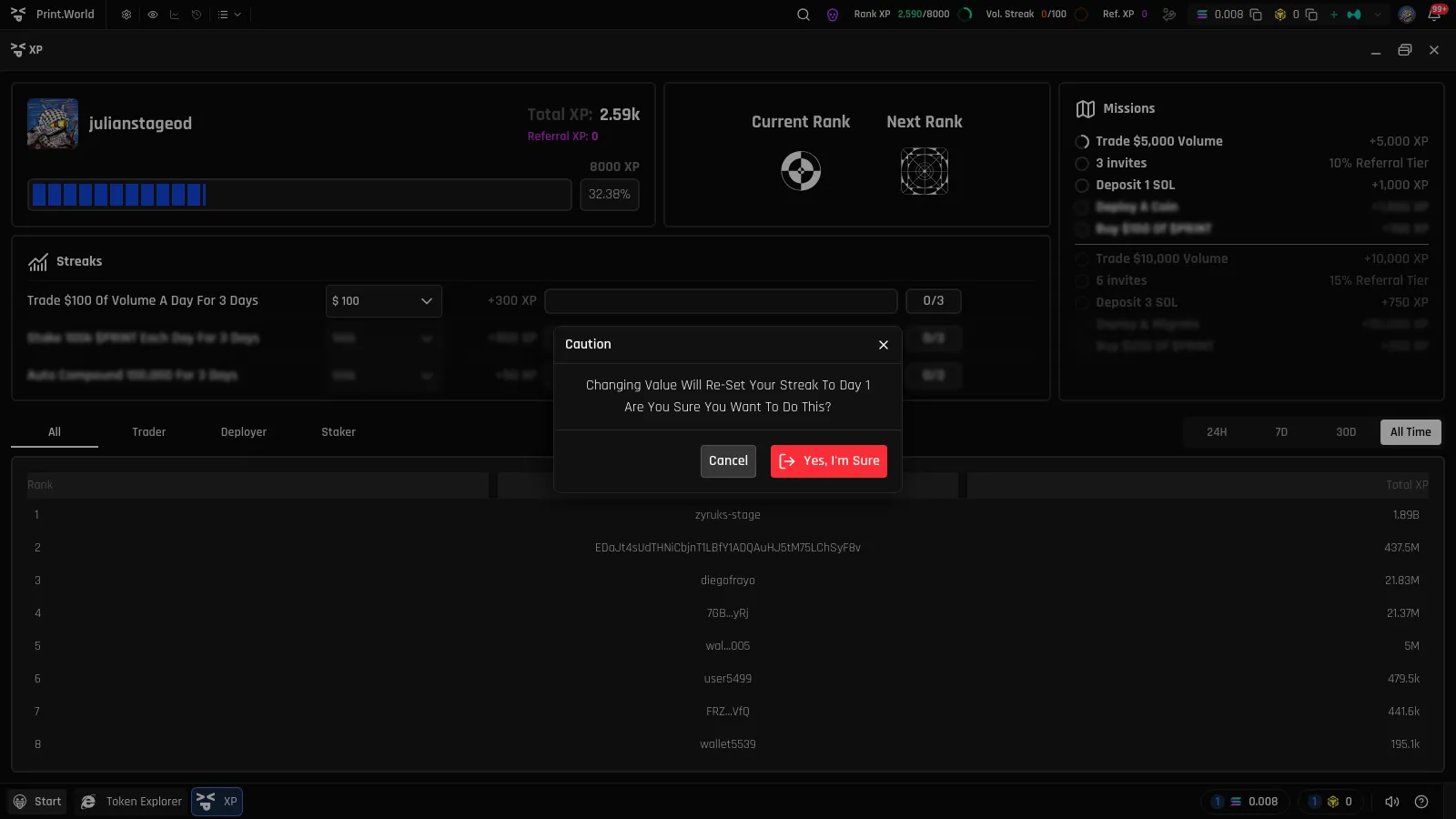Open the line chart icon in toolbar

coord(174,15)
